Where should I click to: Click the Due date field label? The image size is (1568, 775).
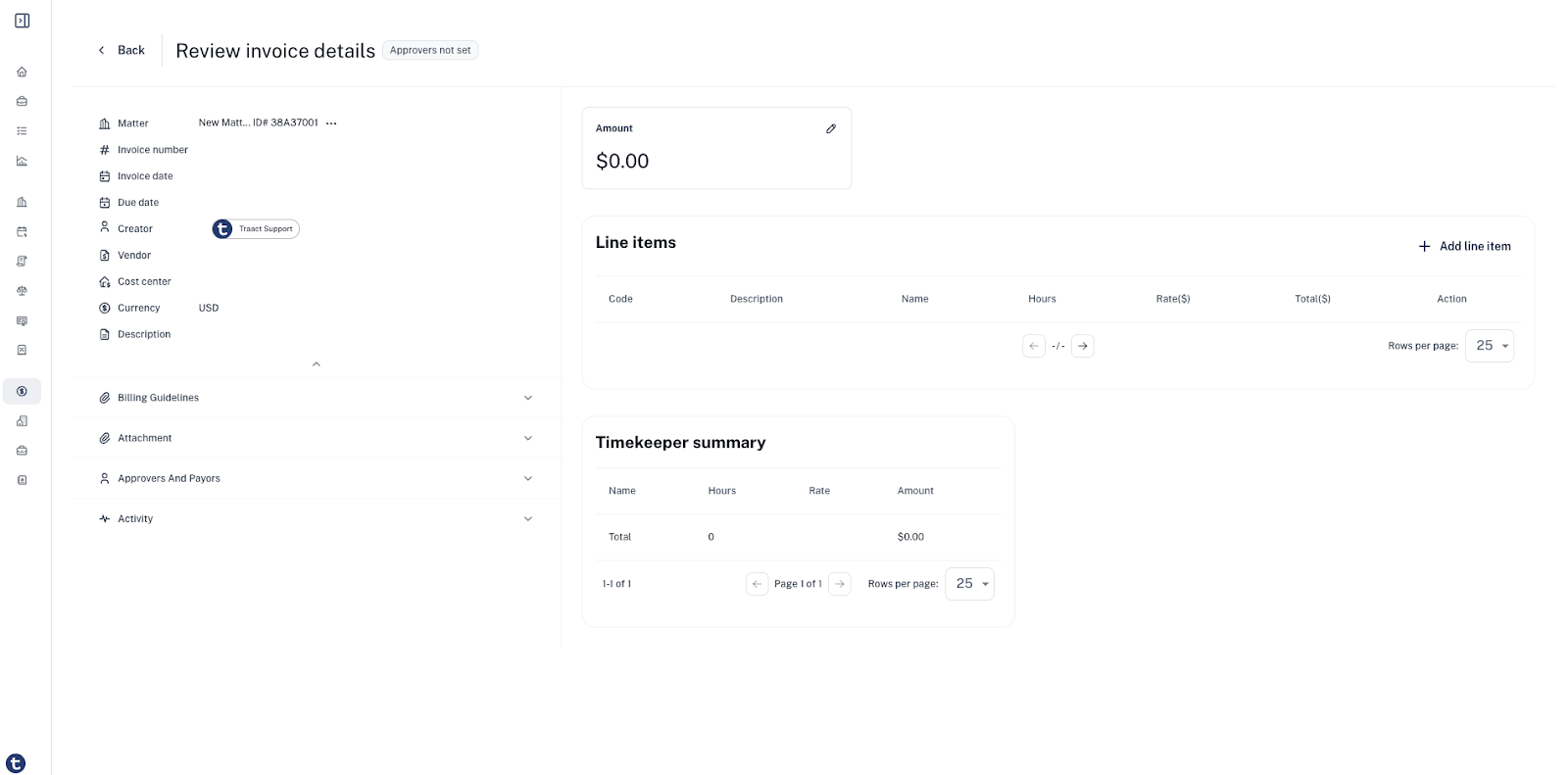tap(138, 203)
